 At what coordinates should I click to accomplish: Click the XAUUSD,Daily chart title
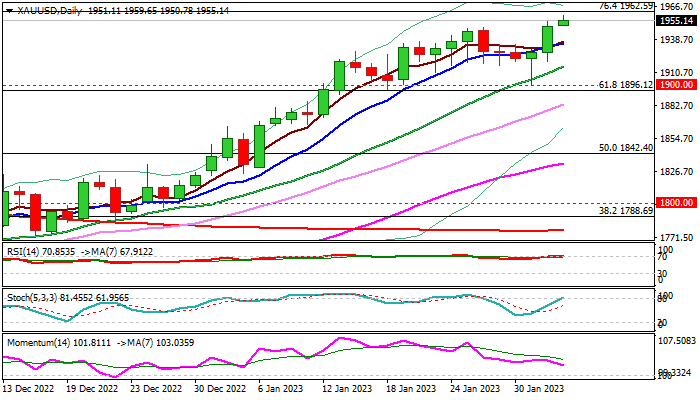click(x=49, y=11)
